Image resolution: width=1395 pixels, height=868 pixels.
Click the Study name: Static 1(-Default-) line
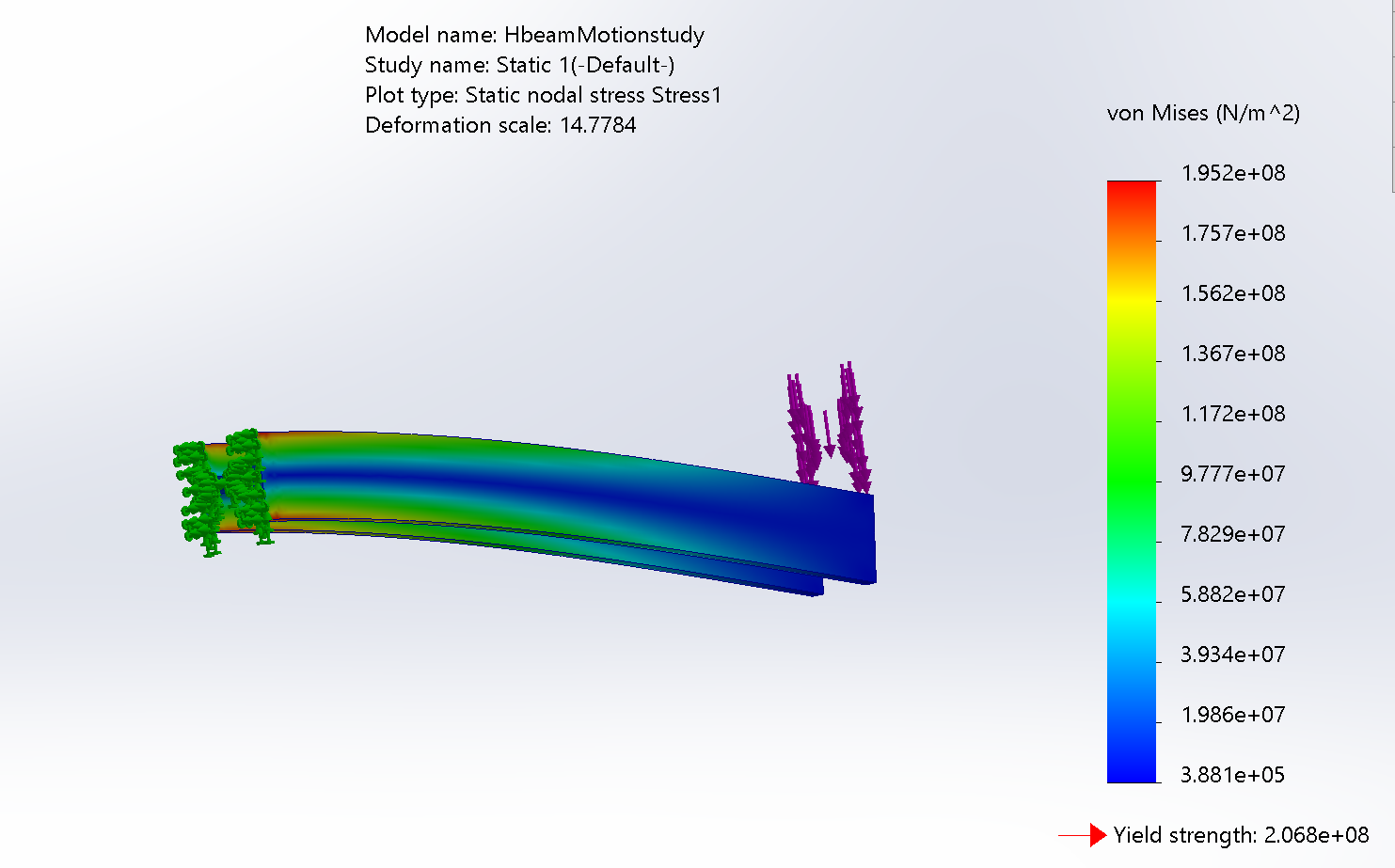point(519,65)
